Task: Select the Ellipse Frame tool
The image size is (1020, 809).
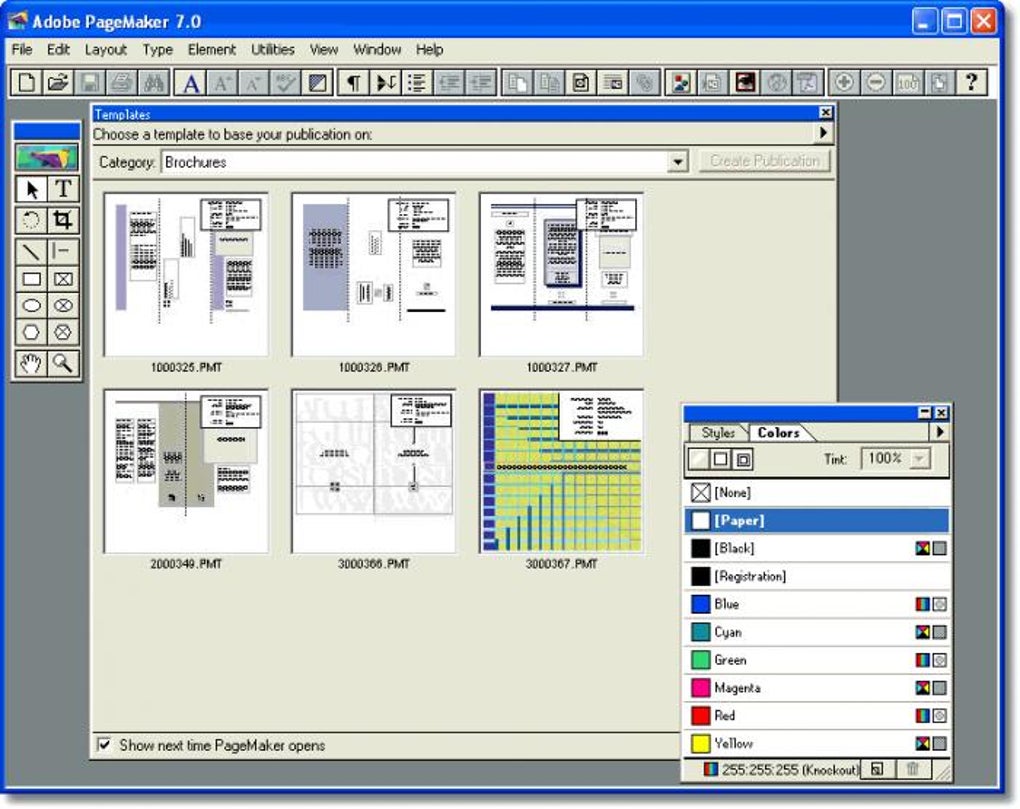Action: (x=62, y=306)
